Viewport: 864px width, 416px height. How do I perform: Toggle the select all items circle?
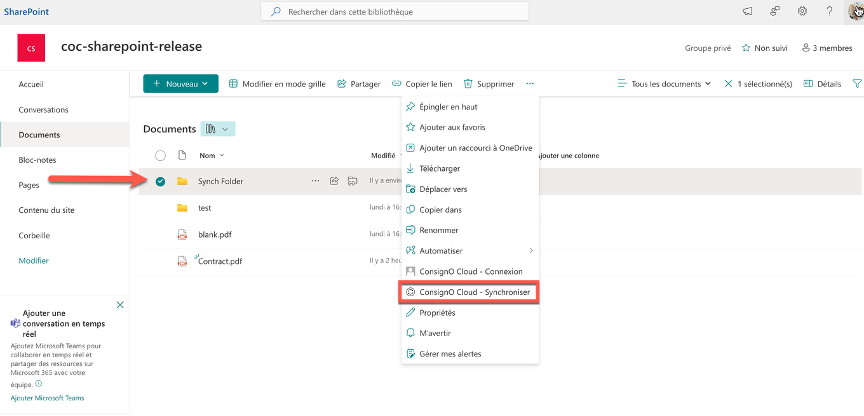point(160,155)
